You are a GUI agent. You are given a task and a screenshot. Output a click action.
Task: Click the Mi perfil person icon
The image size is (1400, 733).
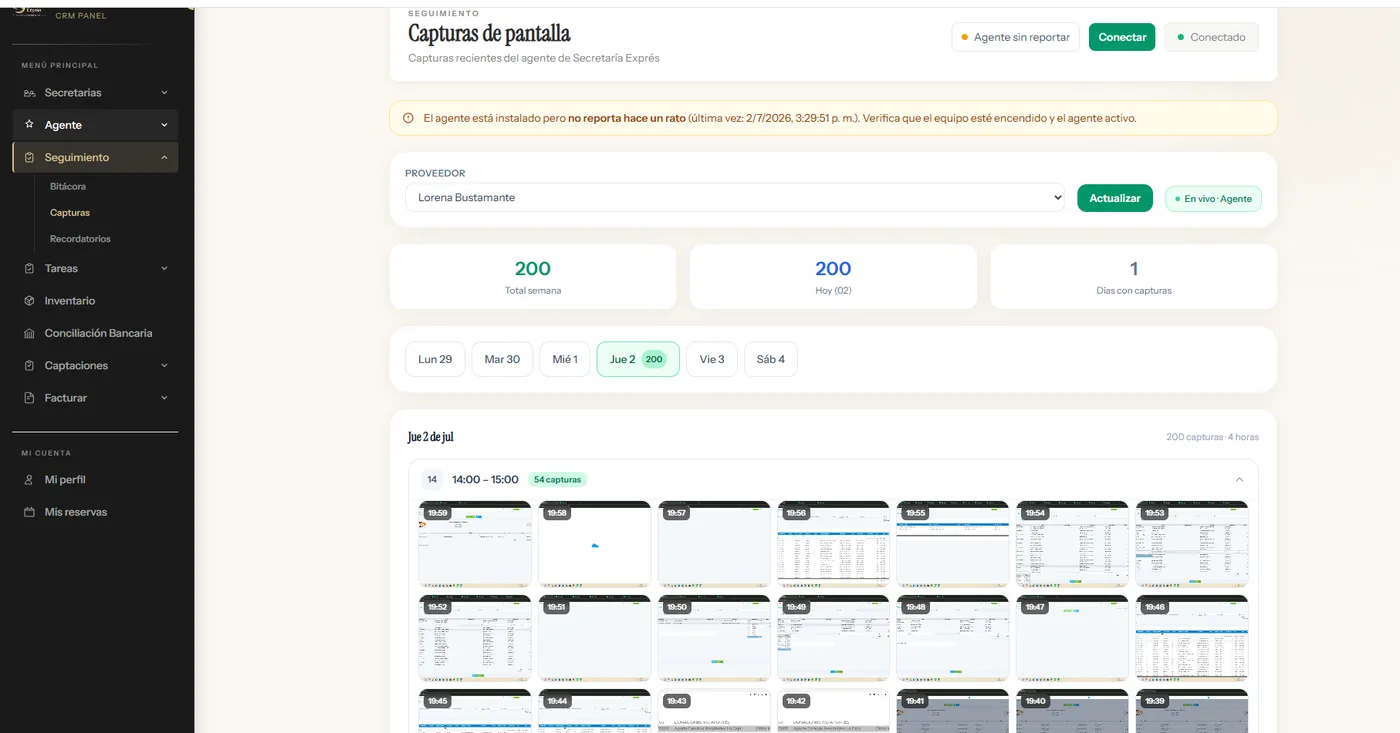coord(29,480)
